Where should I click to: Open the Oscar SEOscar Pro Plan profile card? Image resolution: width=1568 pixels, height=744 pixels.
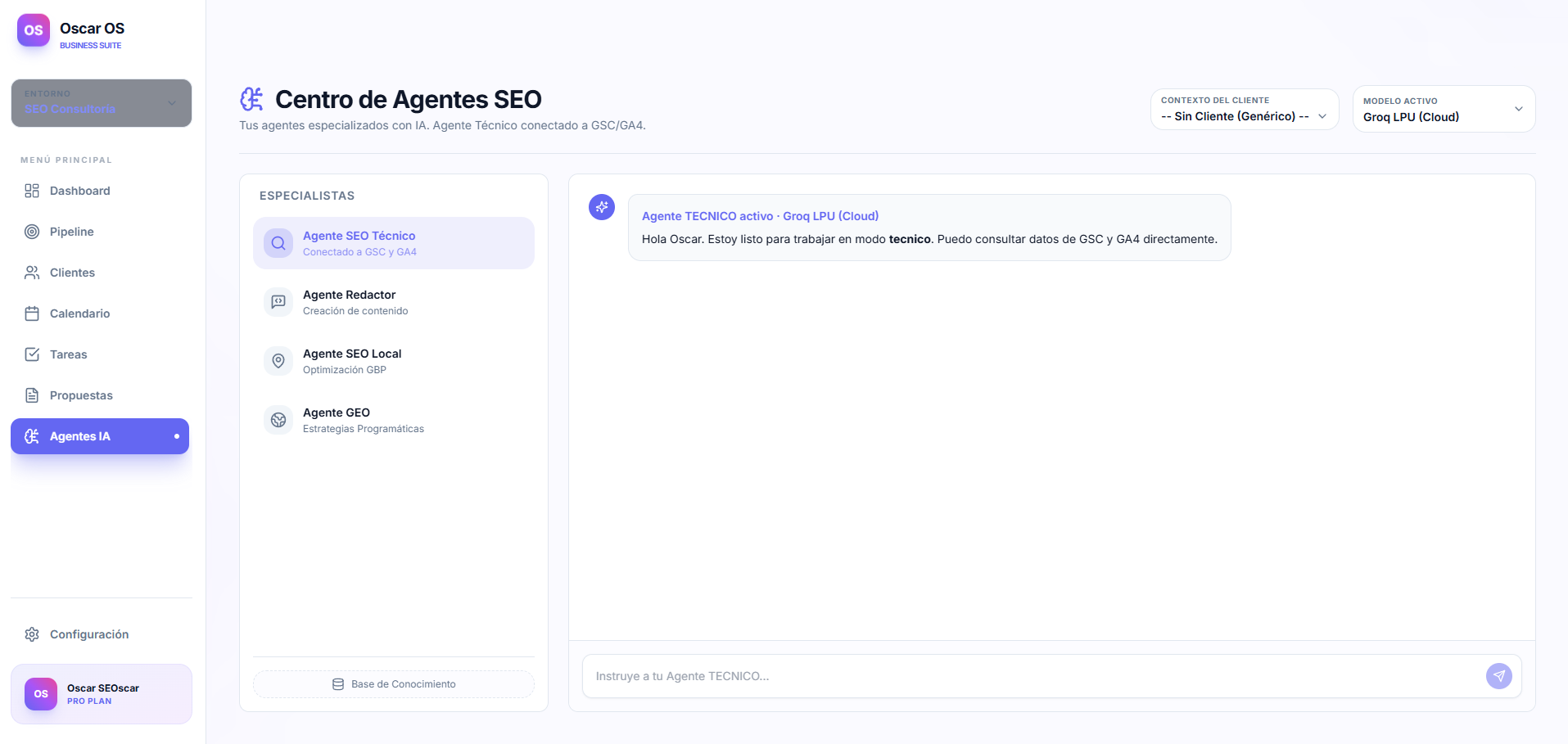coord(102,694)
